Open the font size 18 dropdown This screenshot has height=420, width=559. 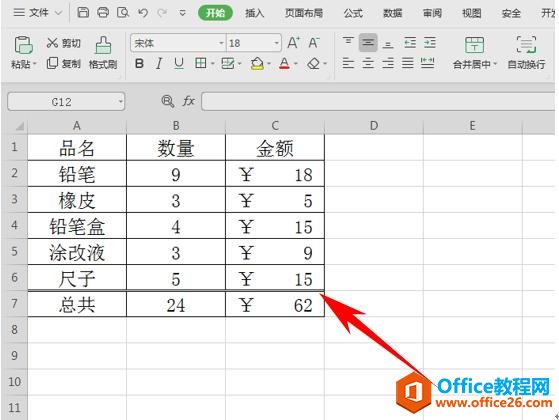tap(277, 43)
